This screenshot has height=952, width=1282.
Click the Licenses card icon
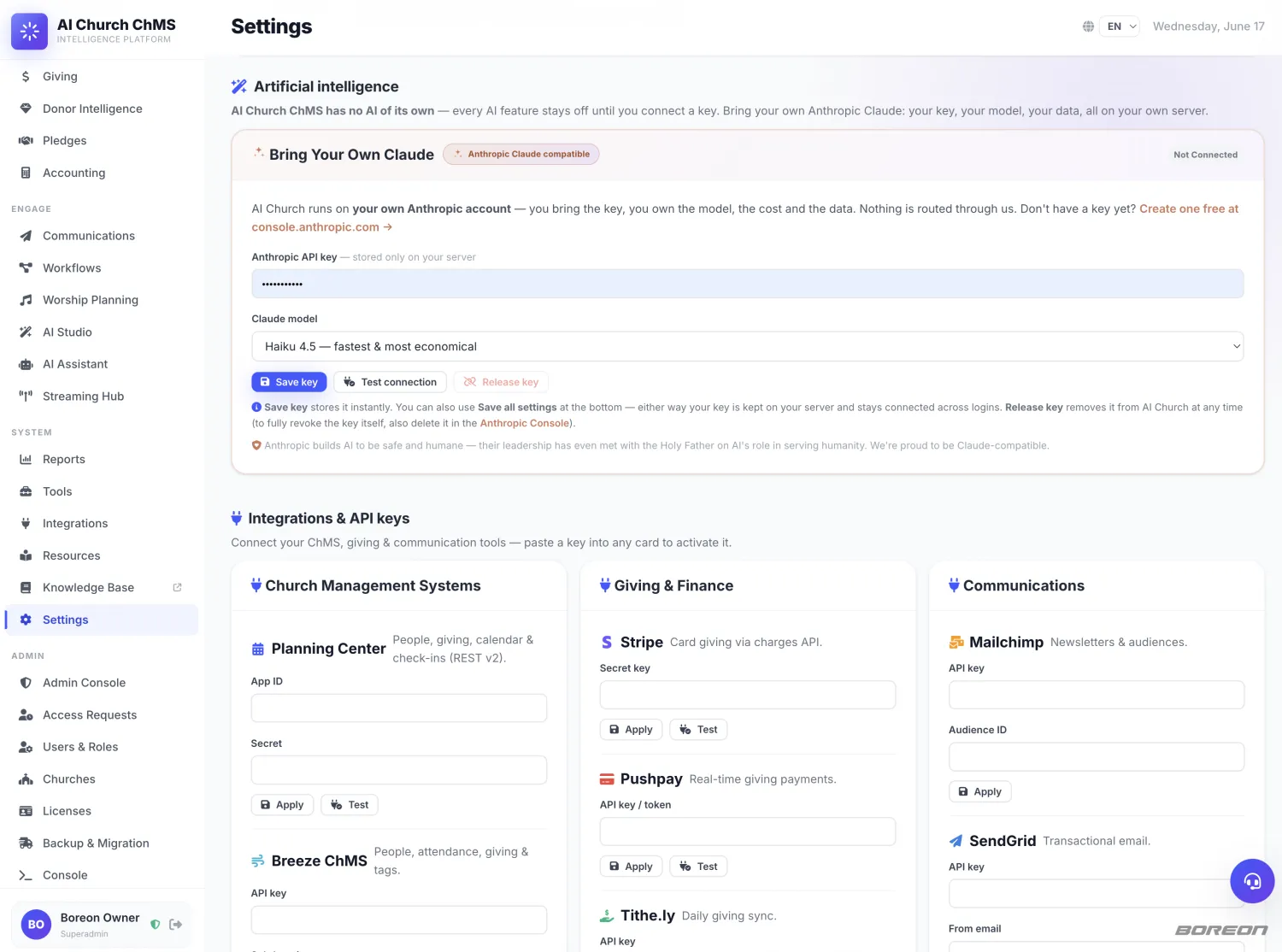[x=26, y=811]
